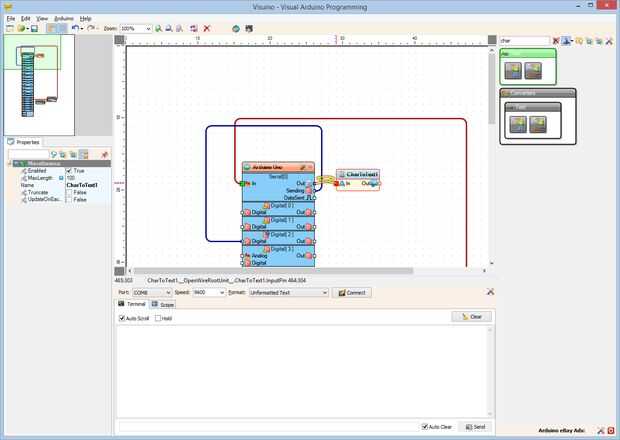
Task: Click the Undo arrow icon
Action: (x=75, y=28)
